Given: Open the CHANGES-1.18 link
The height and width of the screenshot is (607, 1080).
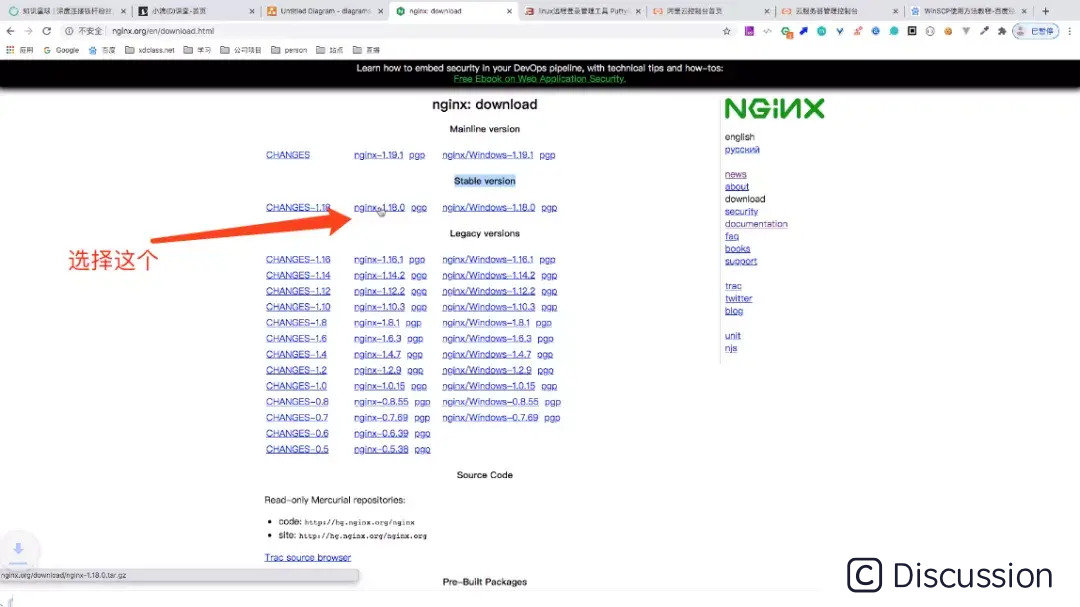Looking at the screenshot, I should (298, 207).
